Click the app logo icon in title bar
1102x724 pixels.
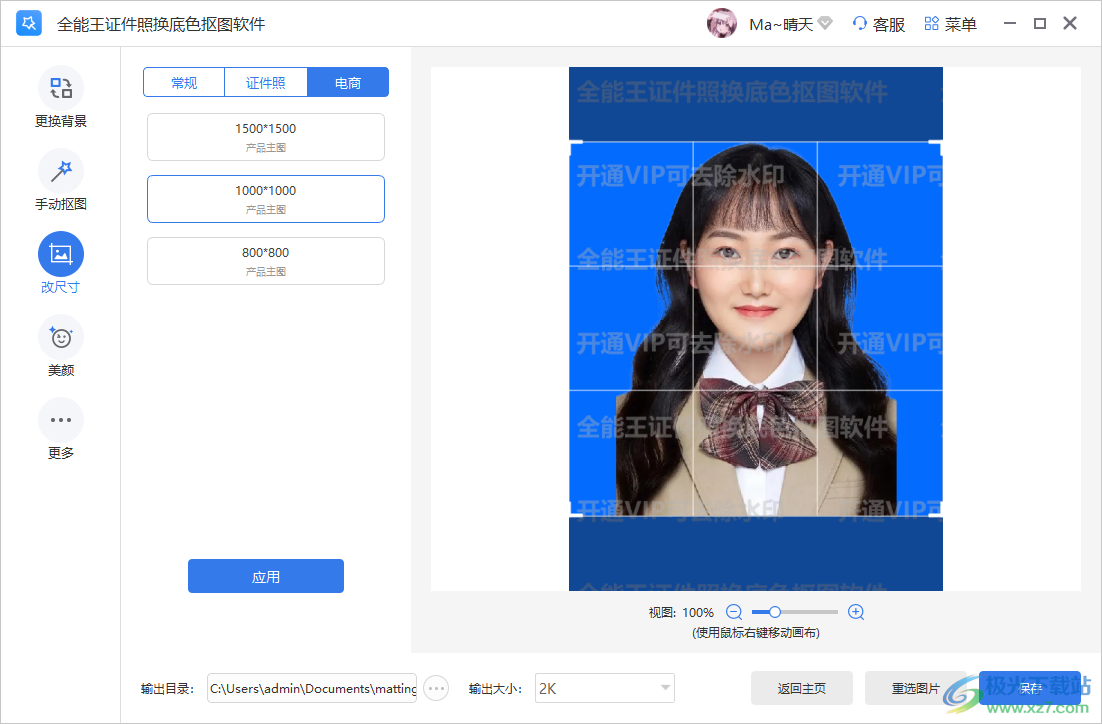[x=29, y=23]
